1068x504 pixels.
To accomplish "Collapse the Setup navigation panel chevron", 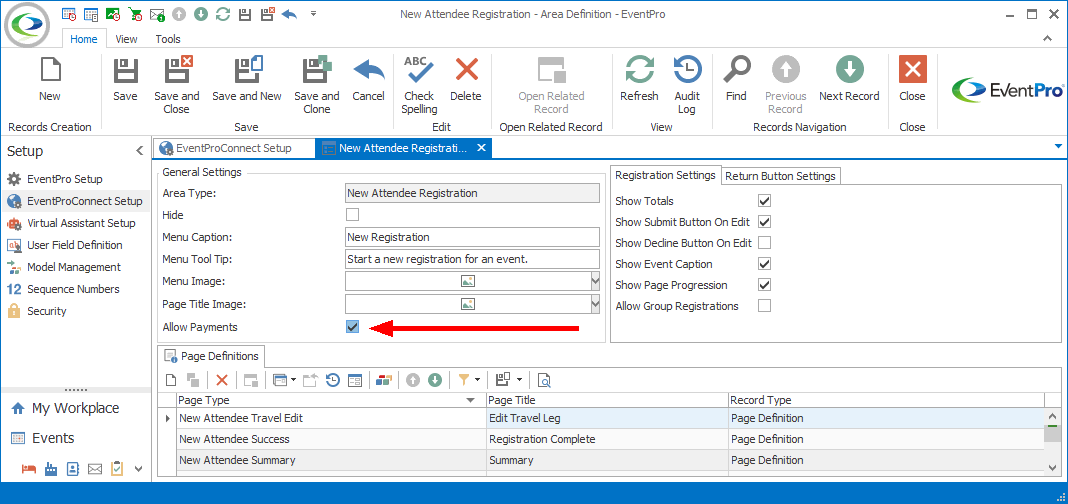I will [x=139, y=151].
